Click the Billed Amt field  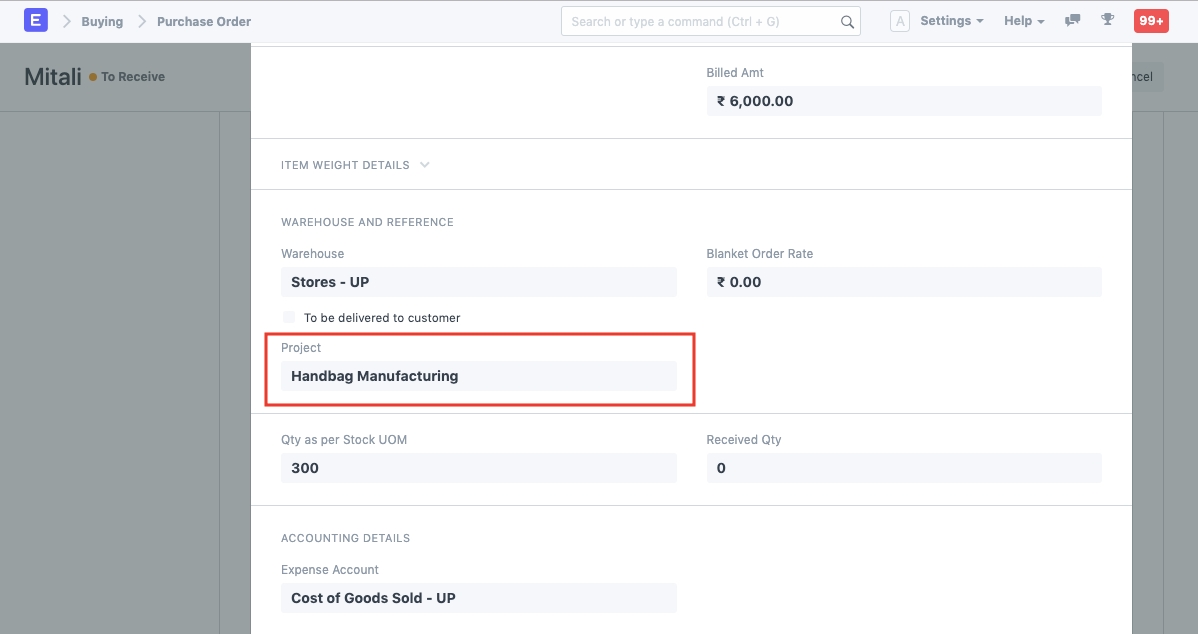point(903,101)
